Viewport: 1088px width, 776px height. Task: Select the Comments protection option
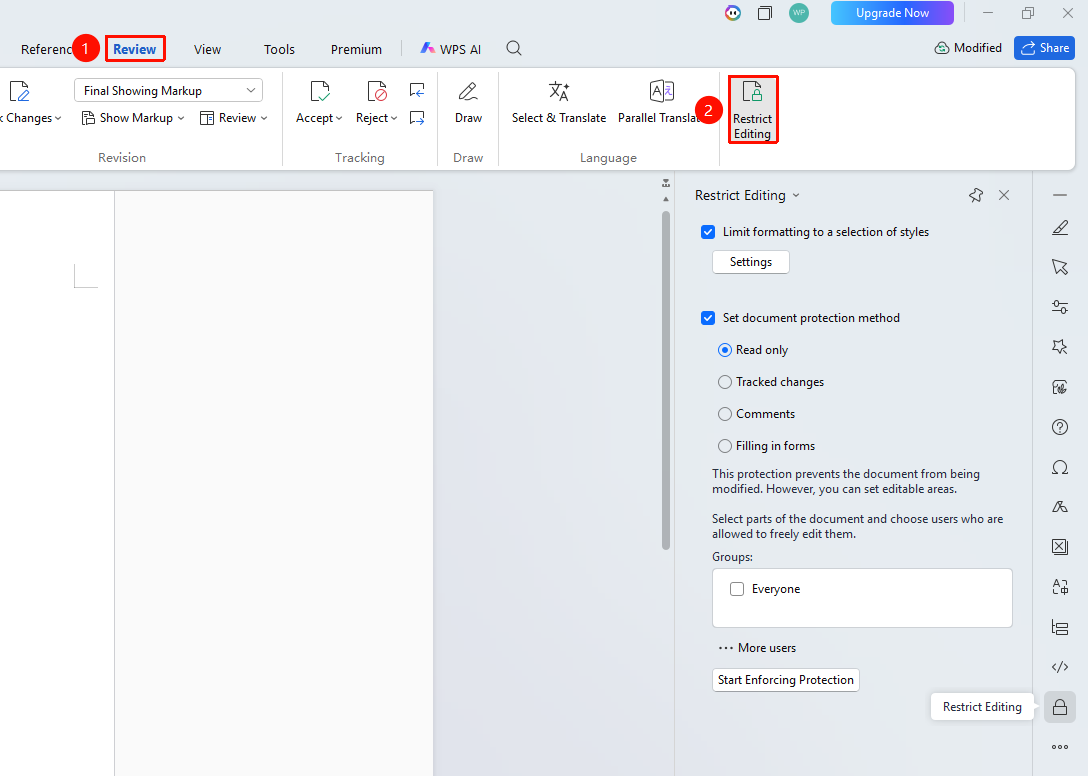click(x=724, y=414)
